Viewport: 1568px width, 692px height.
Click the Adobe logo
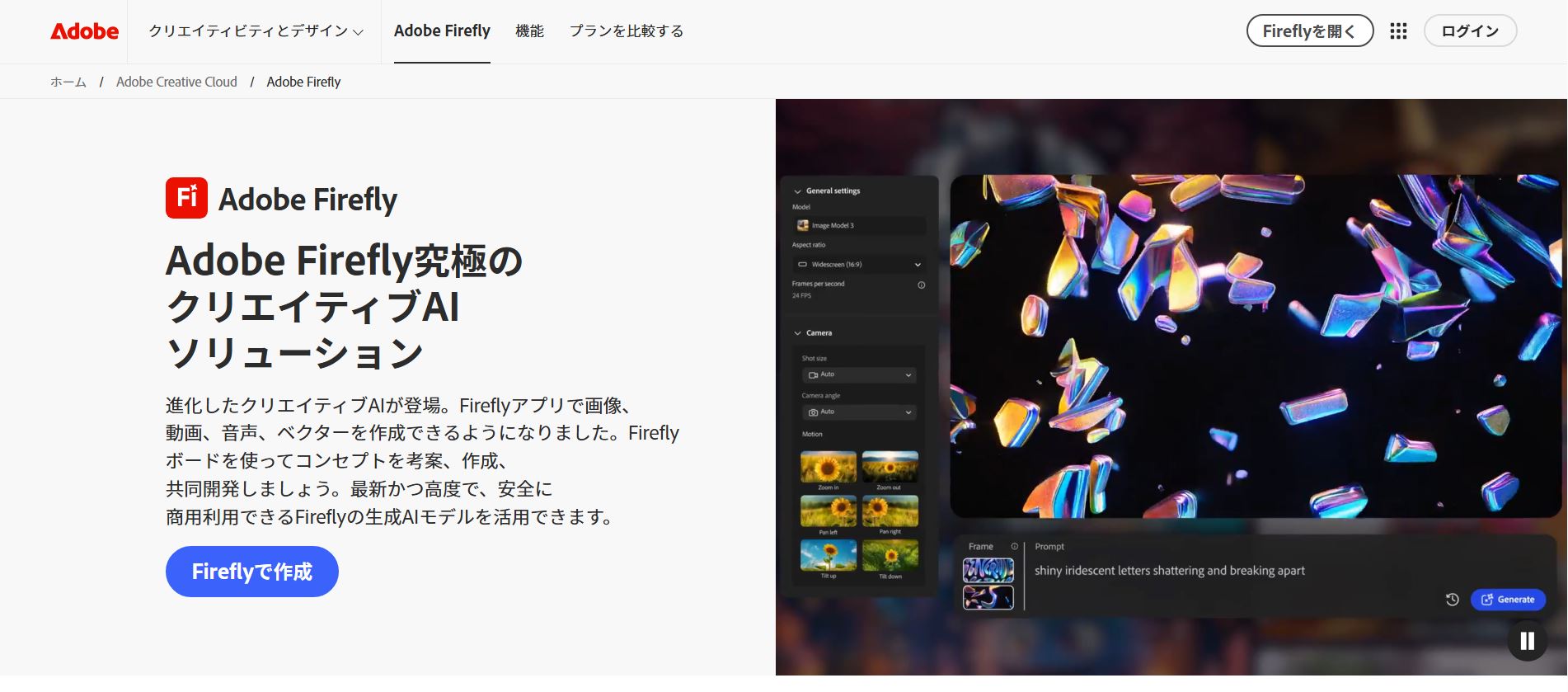click(85, 31)
